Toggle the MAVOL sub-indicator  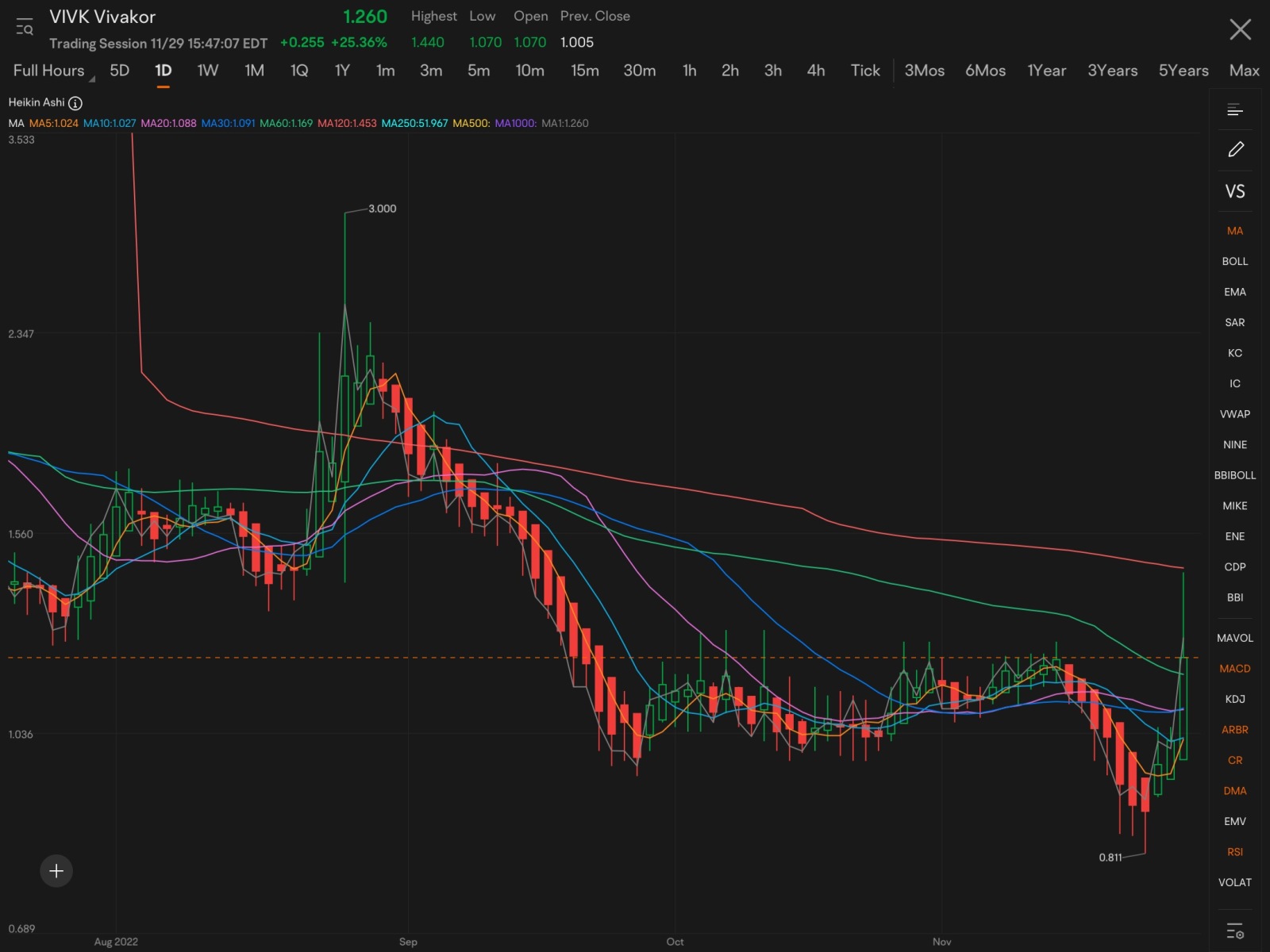(1234, 638)
